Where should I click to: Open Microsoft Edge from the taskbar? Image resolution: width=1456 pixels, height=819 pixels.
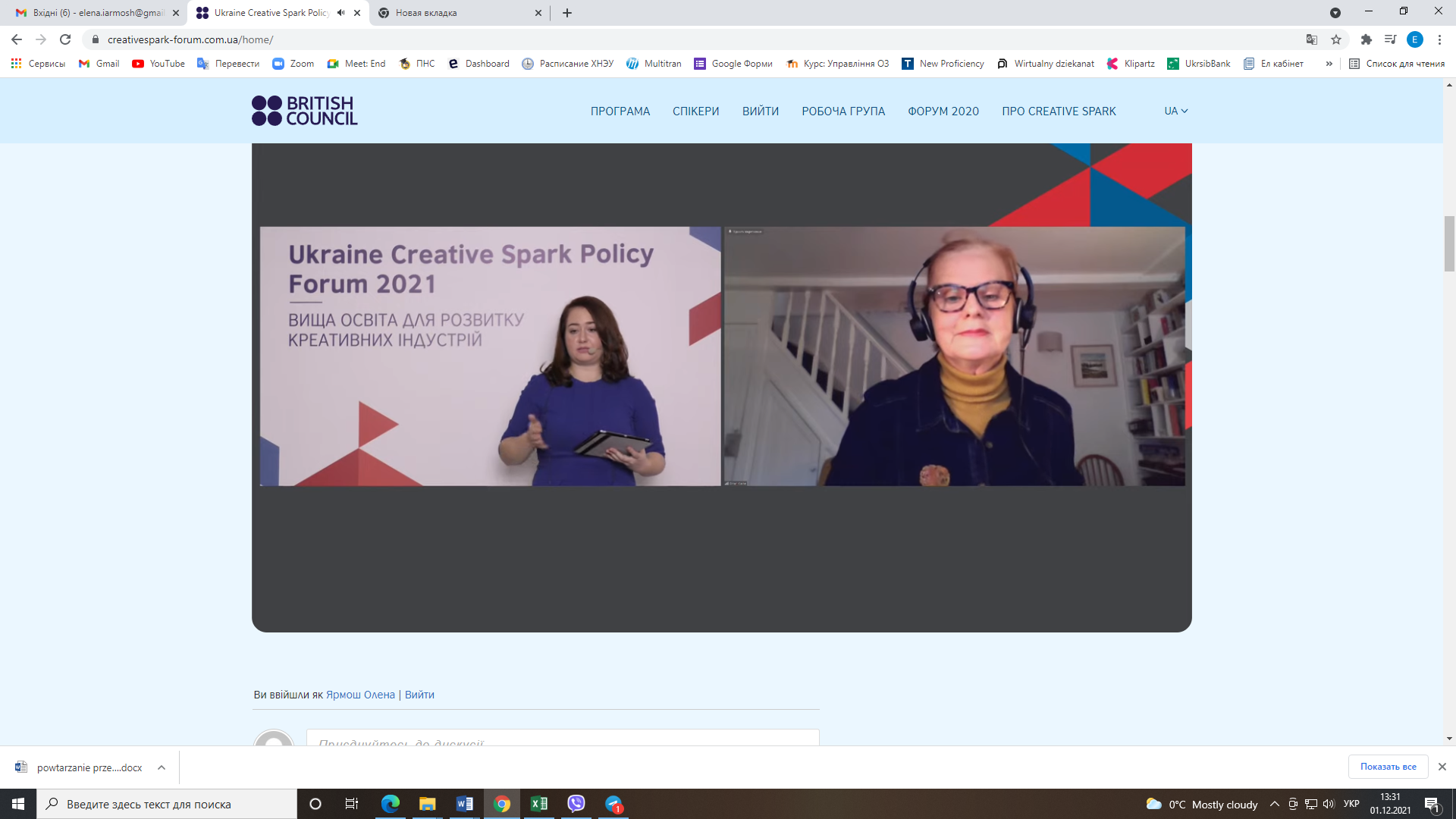click(391, 804)
